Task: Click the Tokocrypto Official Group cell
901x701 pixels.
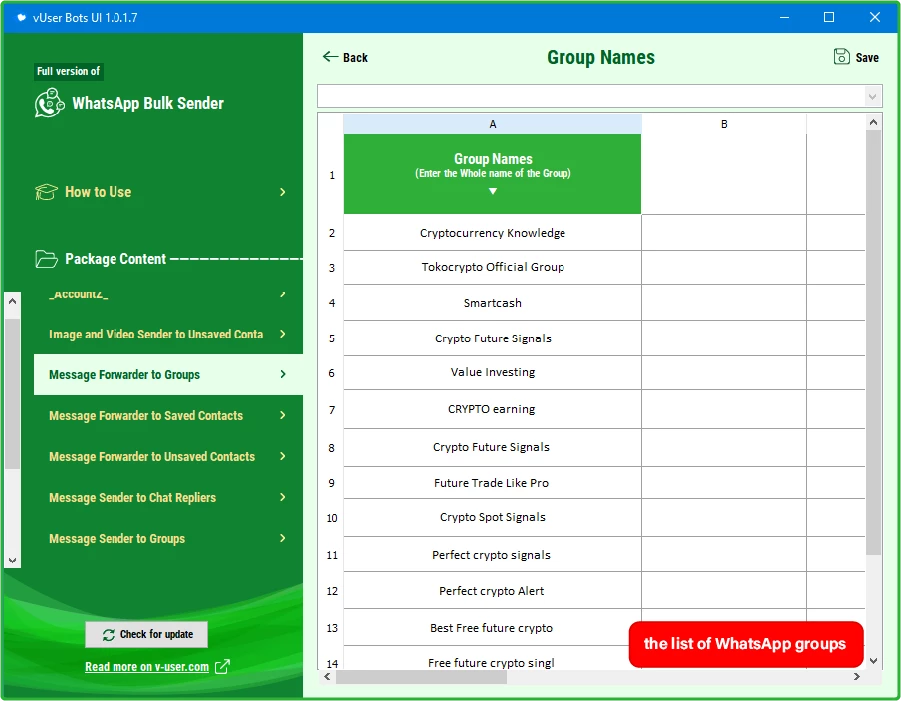Action: point(492,267)
